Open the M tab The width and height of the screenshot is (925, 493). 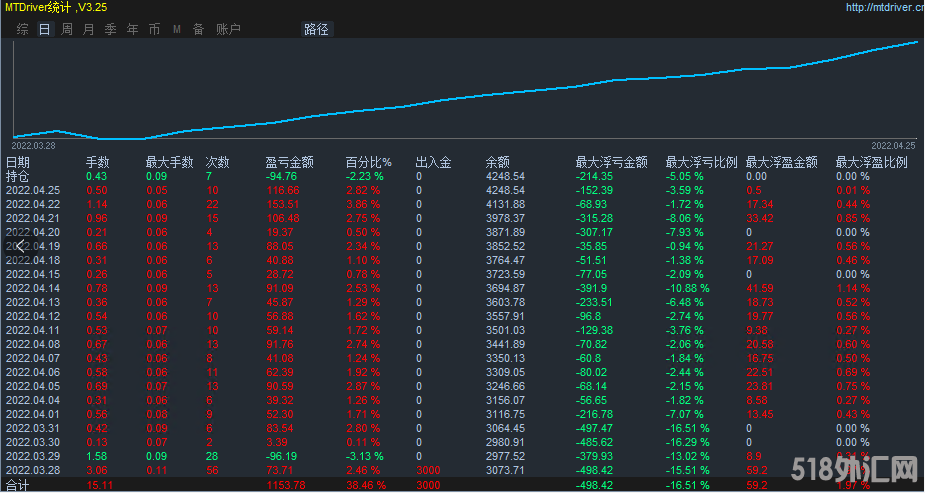click(x=177, y=29)
